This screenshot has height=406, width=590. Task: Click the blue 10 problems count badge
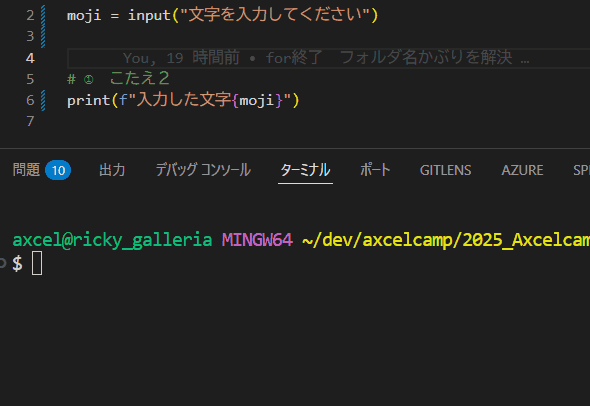click(58, 170)
